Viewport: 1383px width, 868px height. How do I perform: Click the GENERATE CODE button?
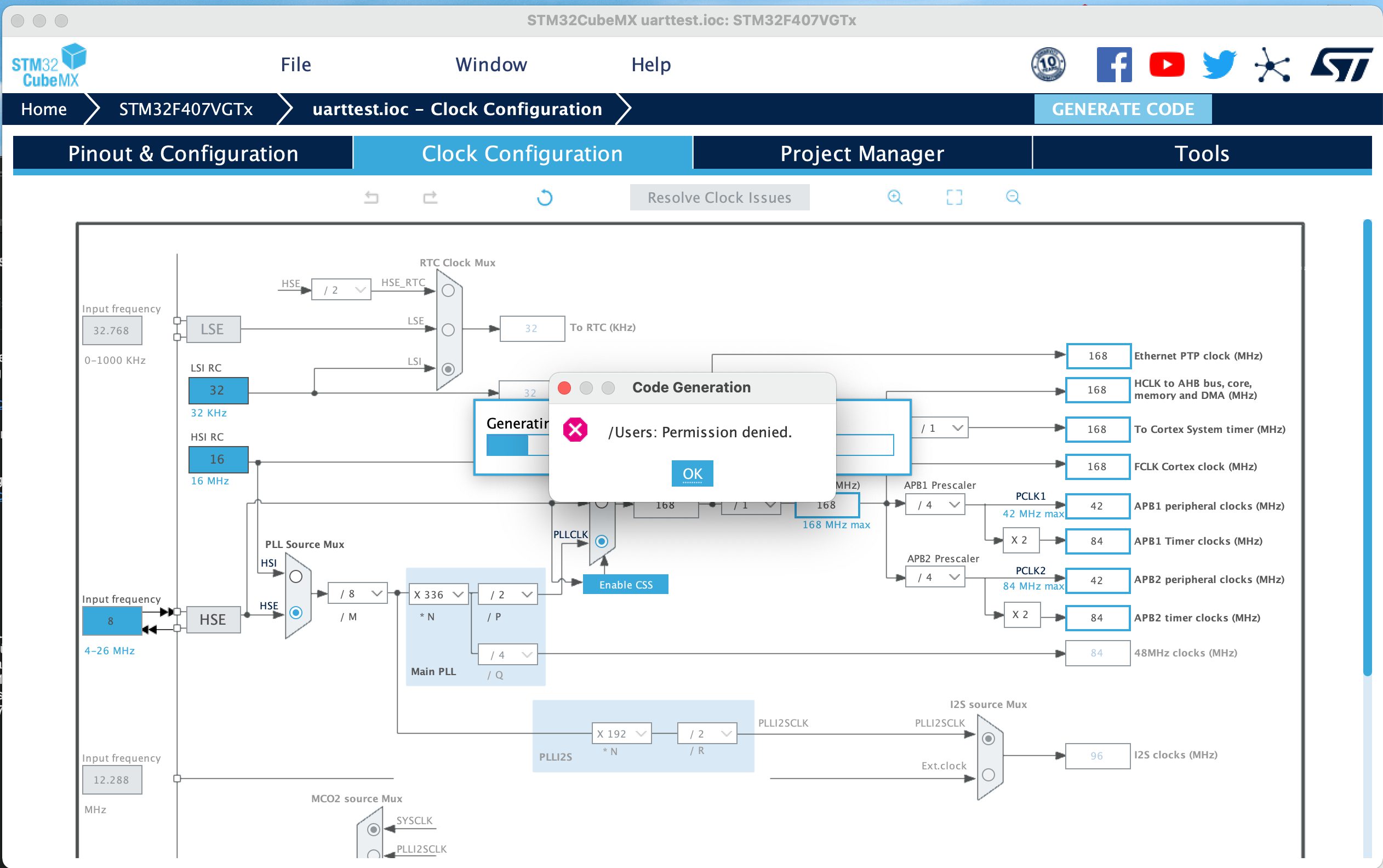1123,109
